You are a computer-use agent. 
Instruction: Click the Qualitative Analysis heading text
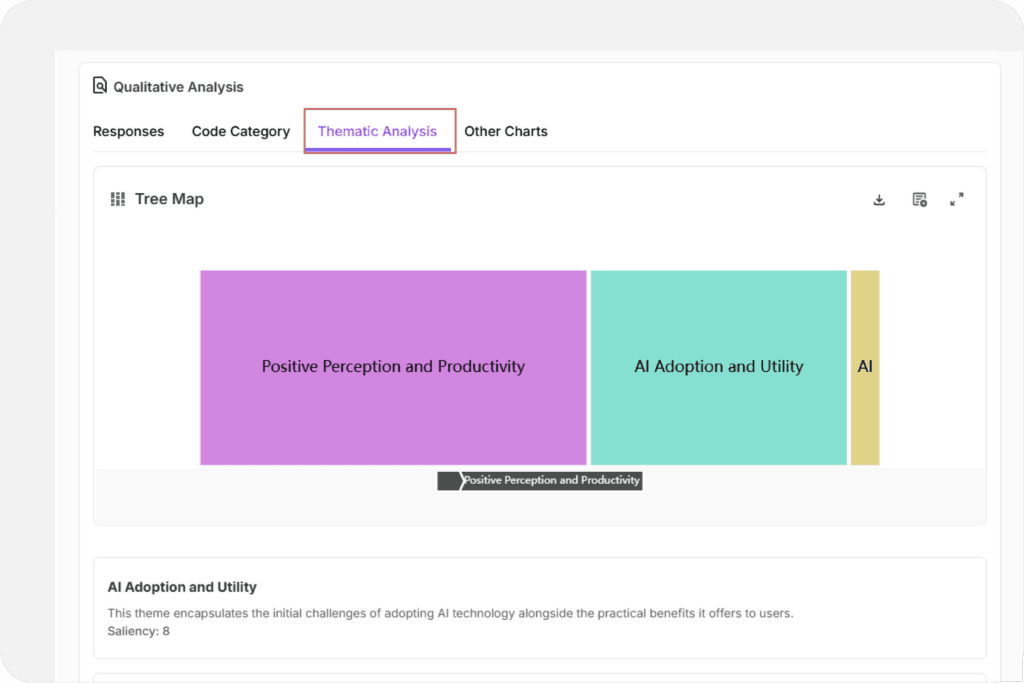(178, 87)
